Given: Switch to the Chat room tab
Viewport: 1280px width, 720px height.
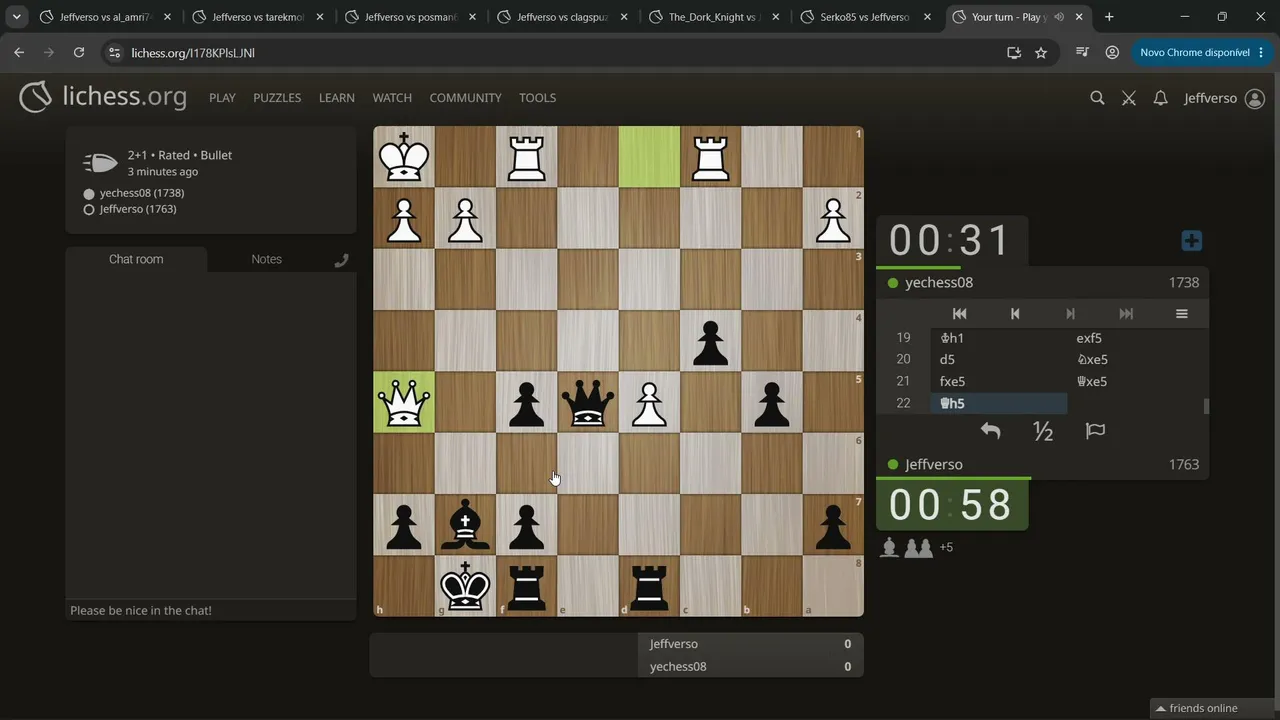Looking at the screenshot, I should coord(136,259).
